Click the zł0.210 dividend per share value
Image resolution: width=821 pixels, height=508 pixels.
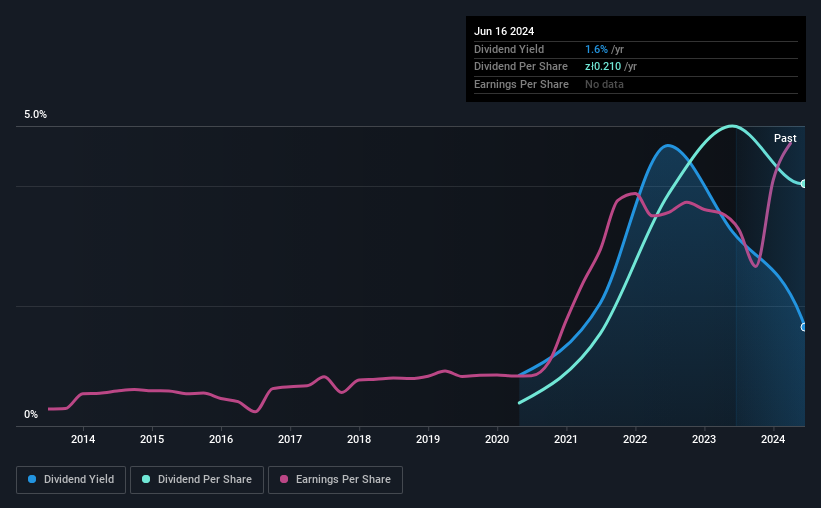click(603, 67)
